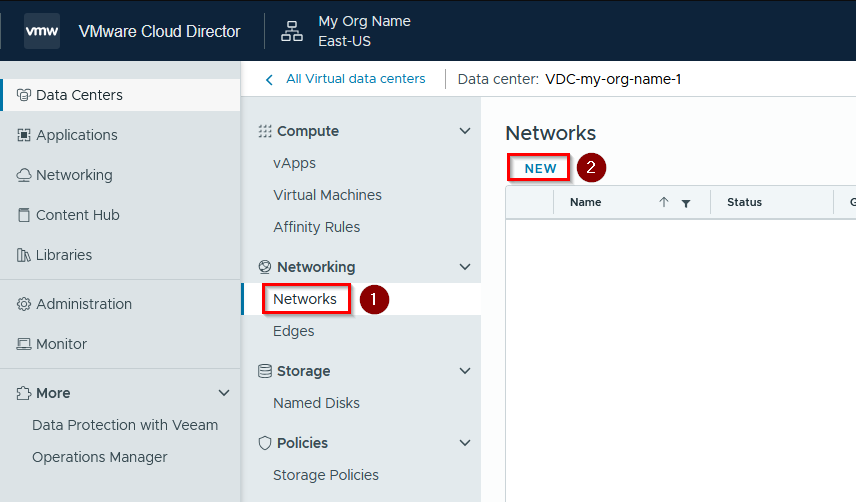Select Edges under Networking

[x=294, y=331]
